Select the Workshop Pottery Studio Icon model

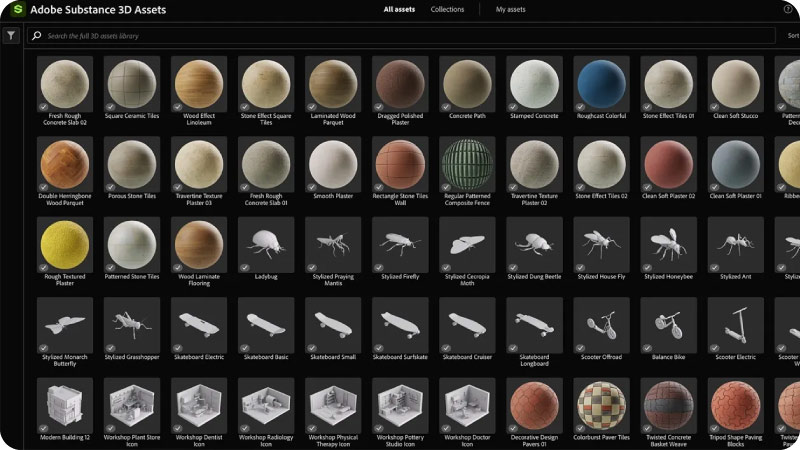400,406
